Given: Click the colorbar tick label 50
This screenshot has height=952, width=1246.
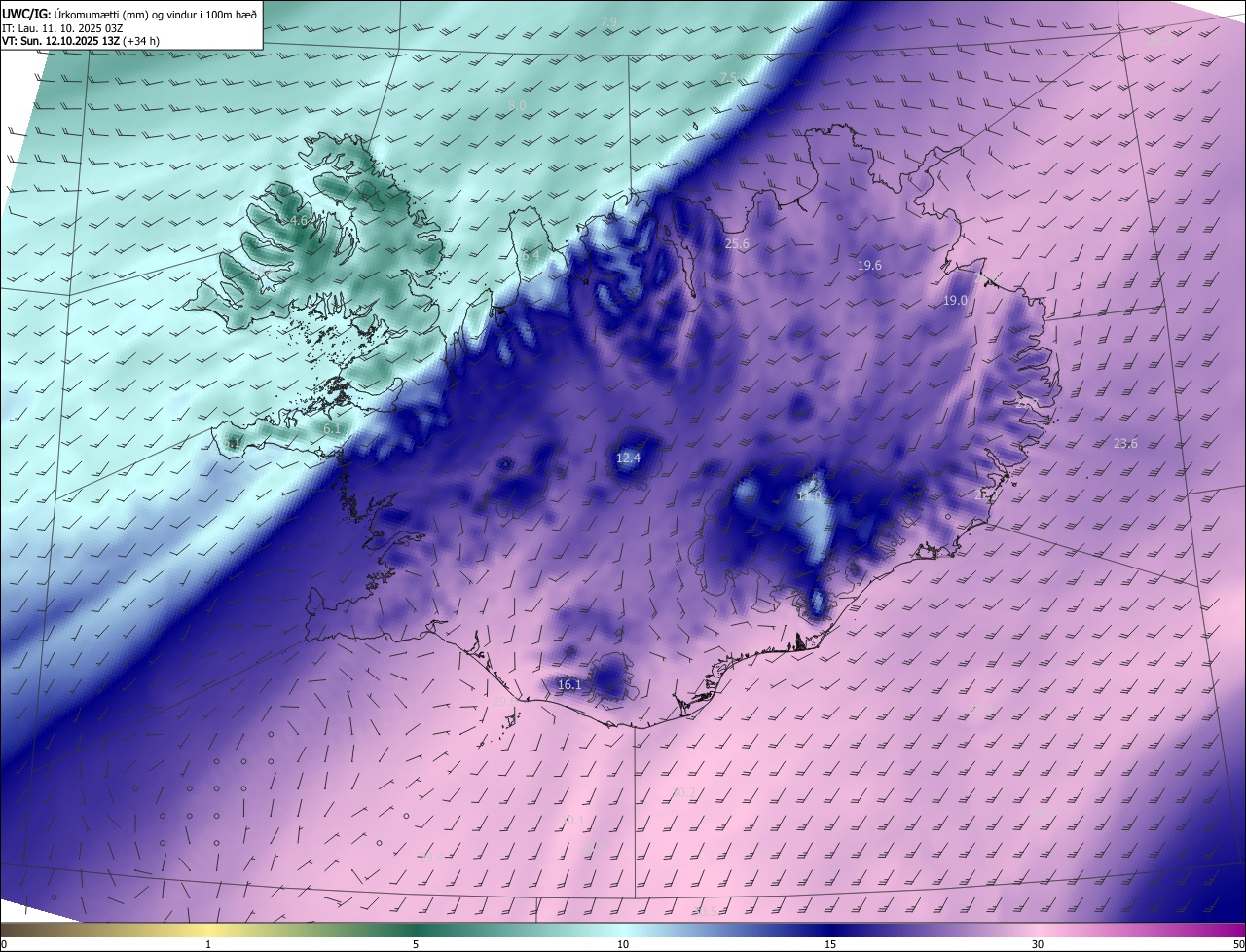Looking at the screenshot, I should pos(1238,944).
